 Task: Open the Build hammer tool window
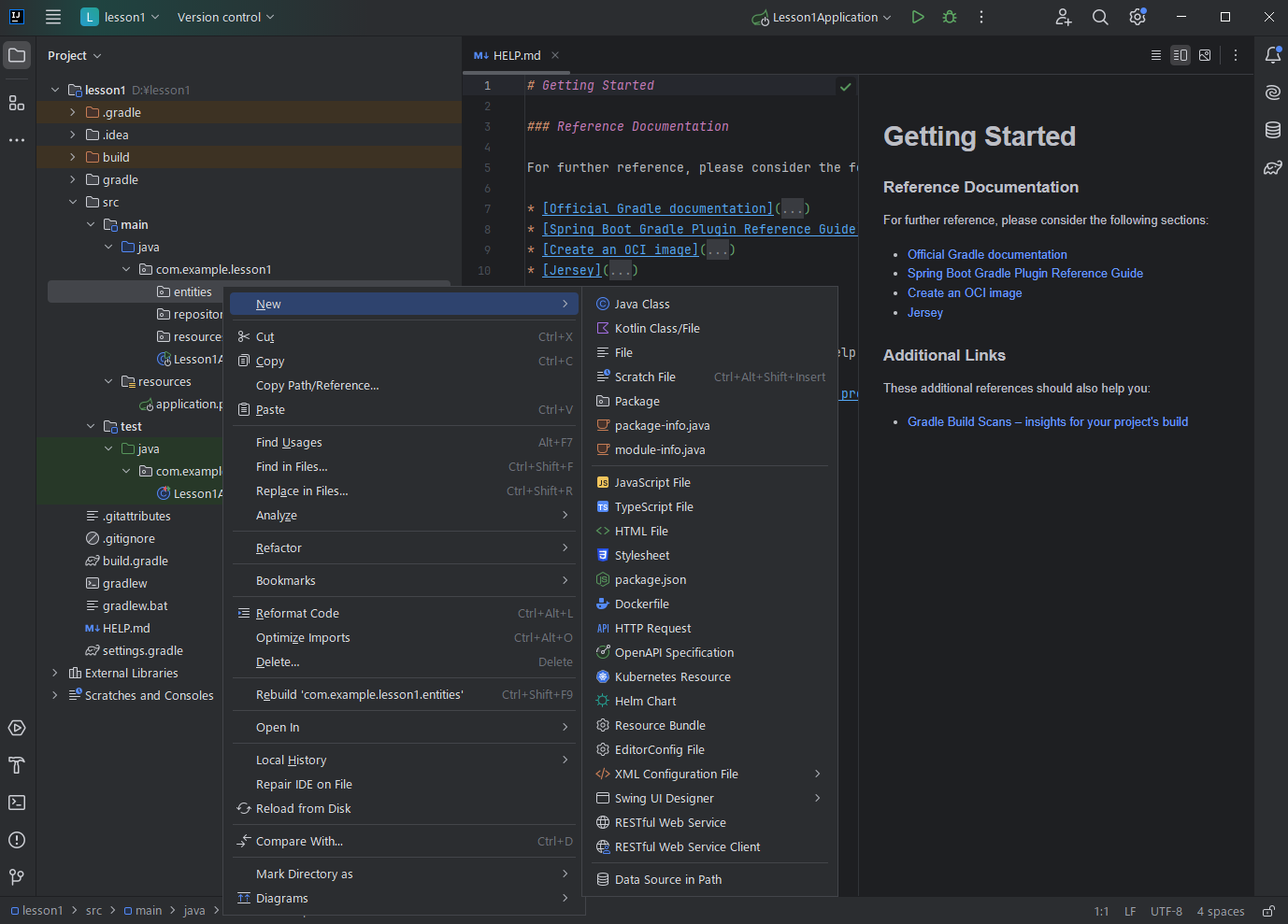[x=17, y=765]
